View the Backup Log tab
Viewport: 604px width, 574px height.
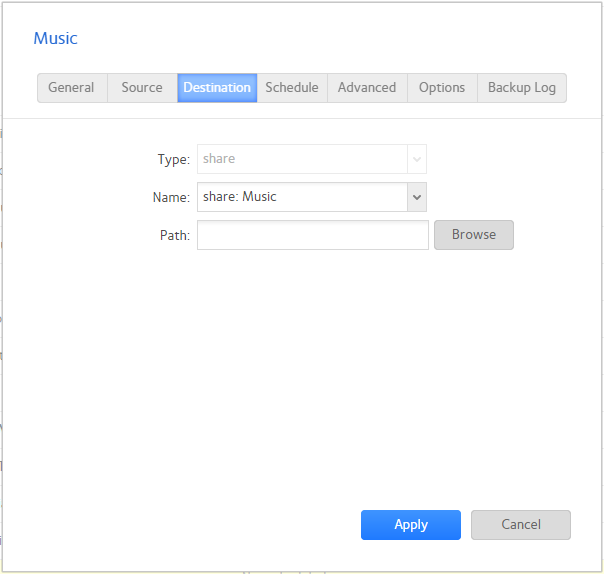click(521, 88)
